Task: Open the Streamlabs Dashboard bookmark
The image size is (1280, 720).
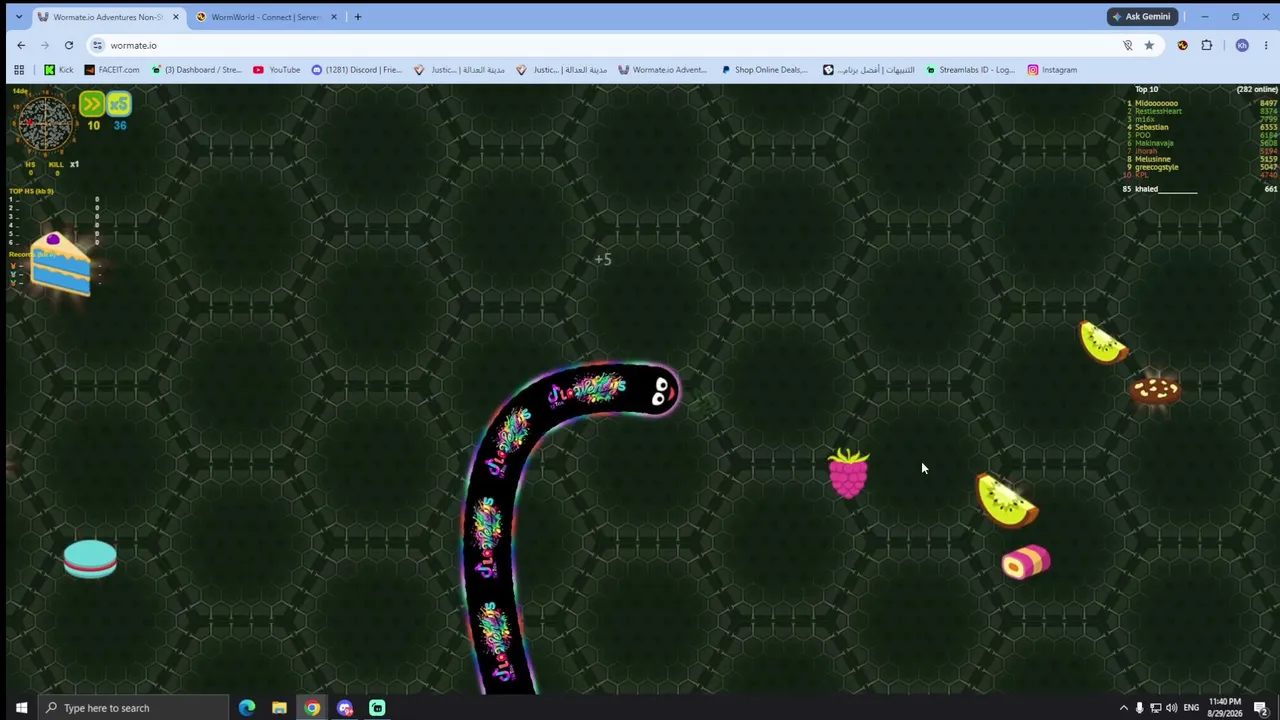Action: [x=197, y=70]
